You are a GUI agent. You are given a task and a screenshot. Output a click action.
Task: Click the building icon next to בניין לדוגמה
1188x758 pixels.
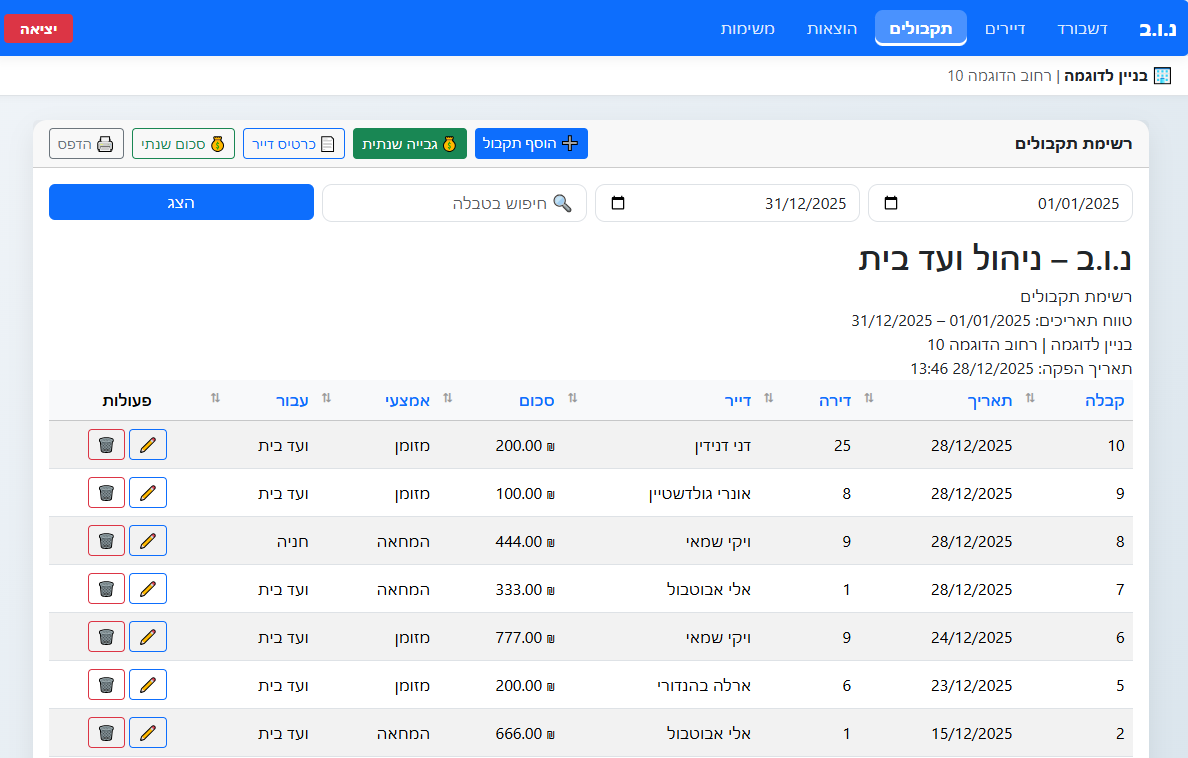[1160, 74]
